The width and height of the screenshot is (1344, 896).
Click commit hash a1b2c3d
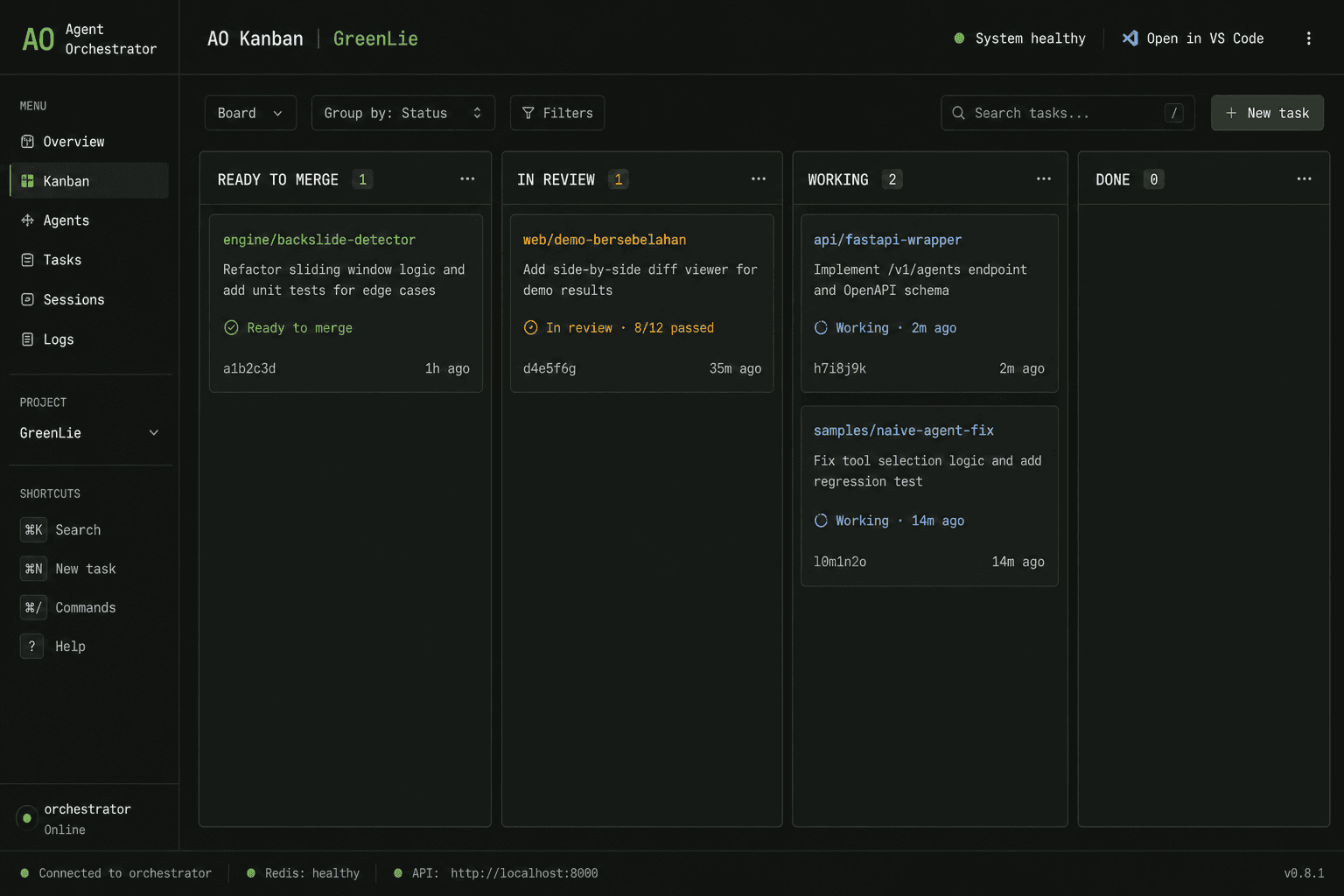(x=249, y=368)
